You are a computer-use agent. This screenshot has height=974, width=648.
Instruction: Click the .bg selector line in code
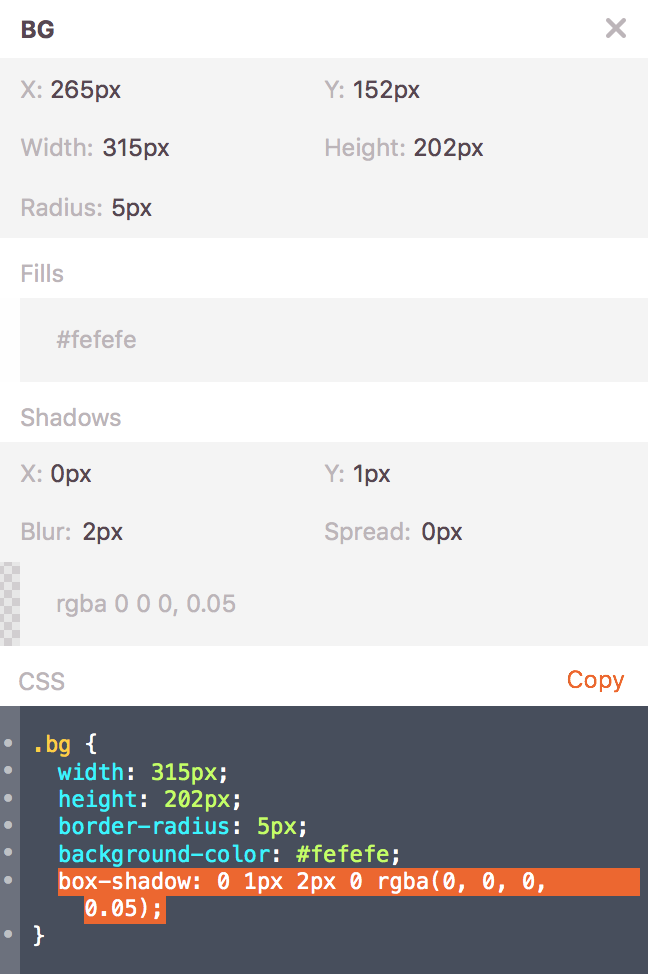(x=63, y=745)
